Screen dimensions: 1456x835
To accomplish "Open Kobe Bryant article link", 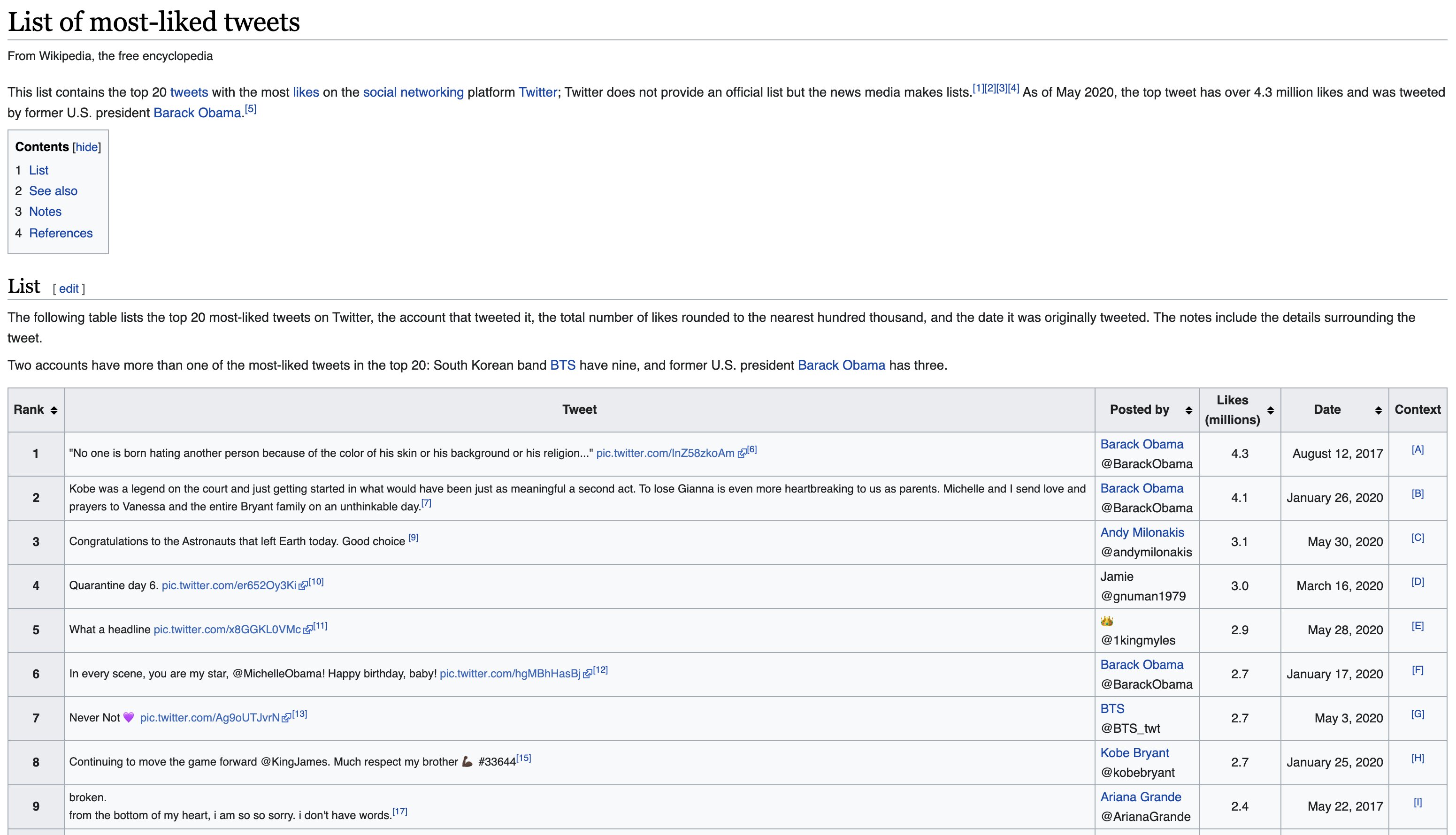I will tap(1134, 753).
